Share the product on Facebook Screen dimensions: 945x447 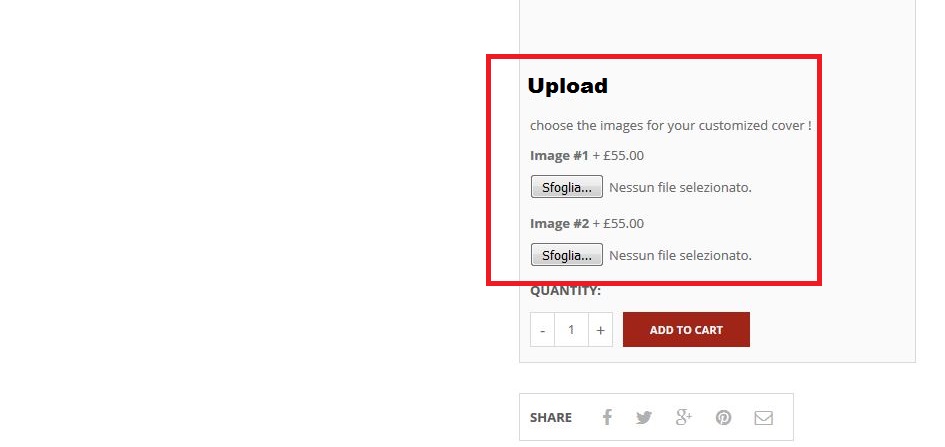607,417
